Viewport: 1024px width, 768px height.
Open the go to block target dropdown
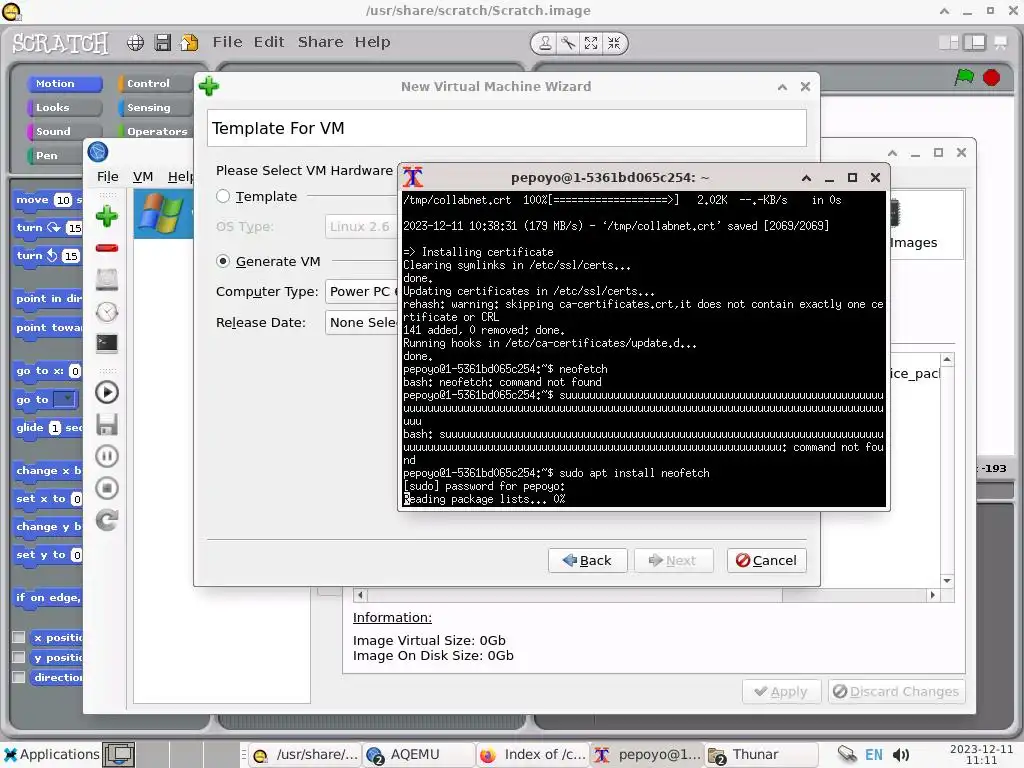(x=64, y=399)
